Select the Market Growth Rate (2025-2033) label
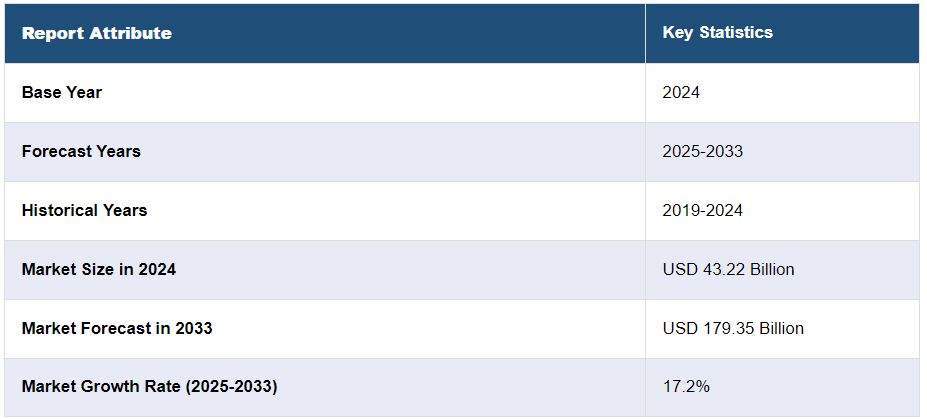The width and height of the screenshot is (927, 419). [x=149, y=387]
